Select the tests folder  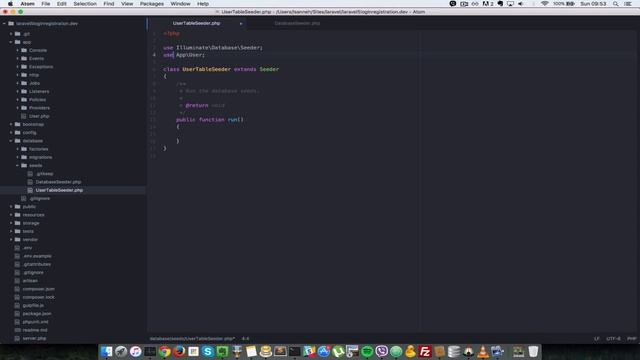(28, 231)
